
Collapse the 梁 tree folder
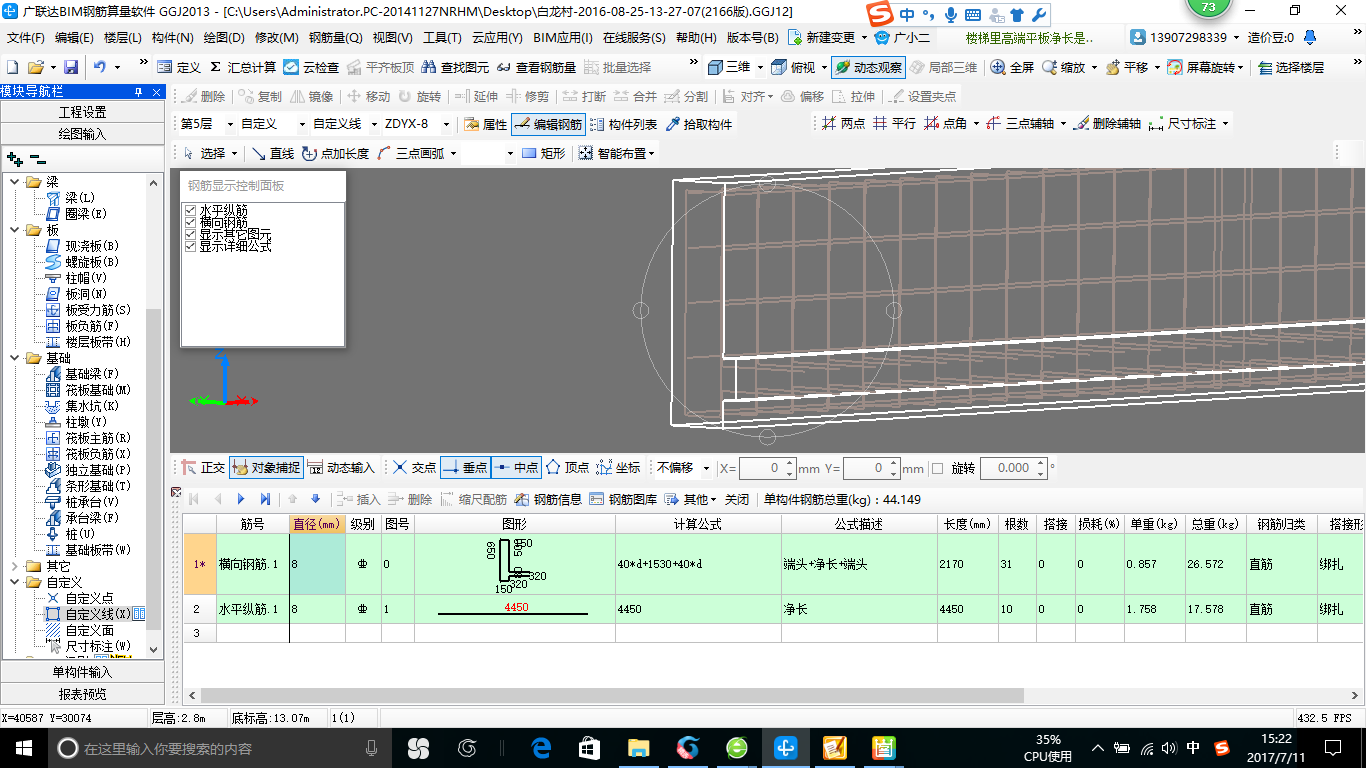15,182
